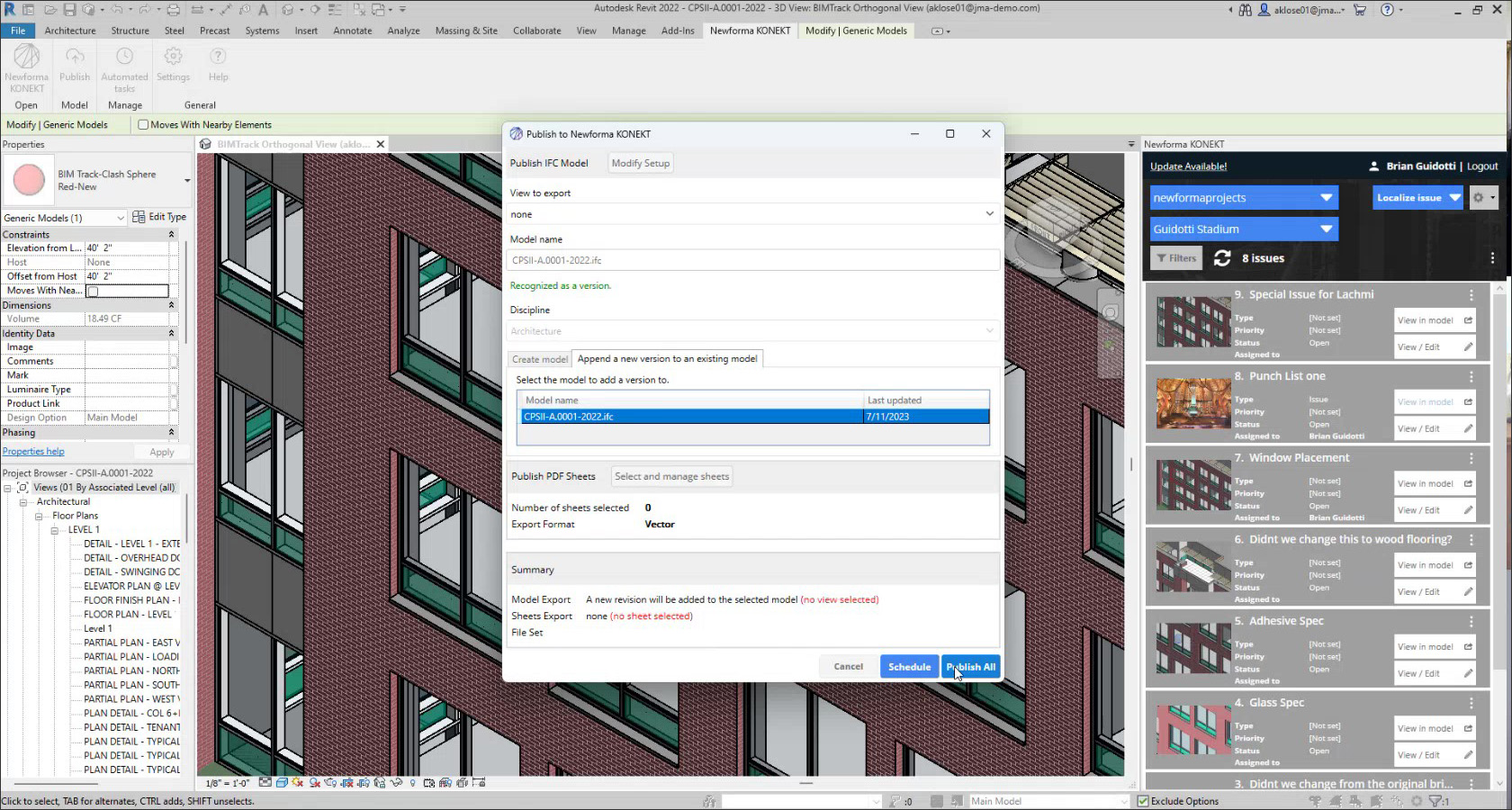
Task: Open the Help ribbon icon
Action: 218,64
